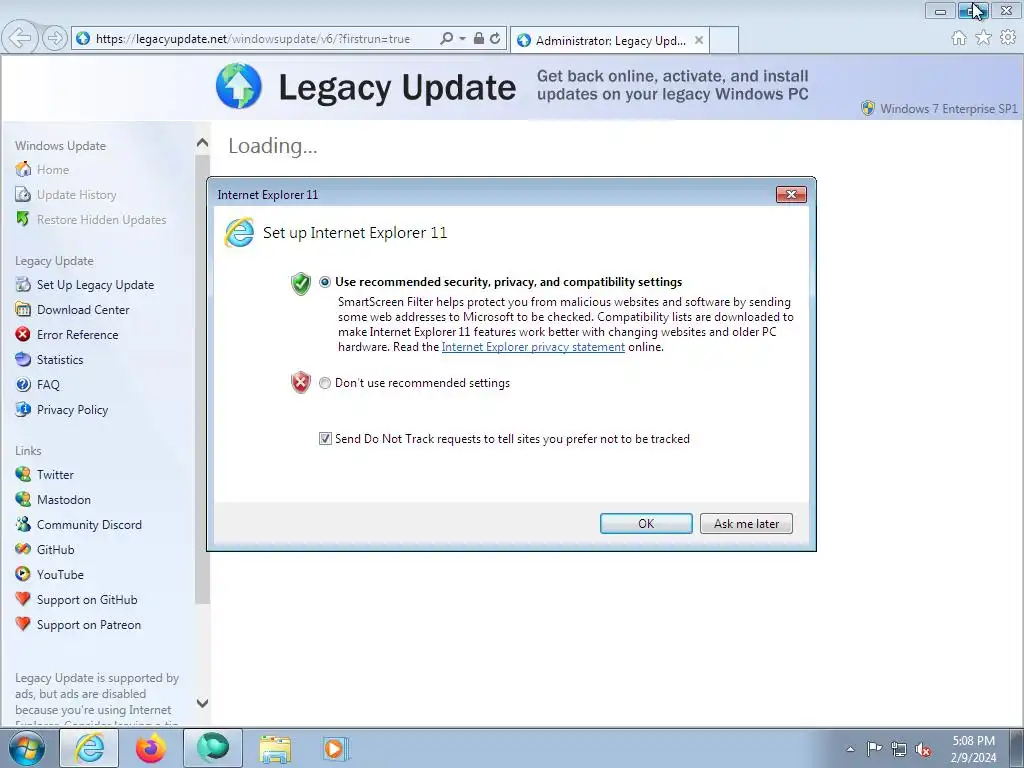Open the address bar search dropdown arrow
This screenshot has height=768, width=1024.
click(x=462, y=39)
